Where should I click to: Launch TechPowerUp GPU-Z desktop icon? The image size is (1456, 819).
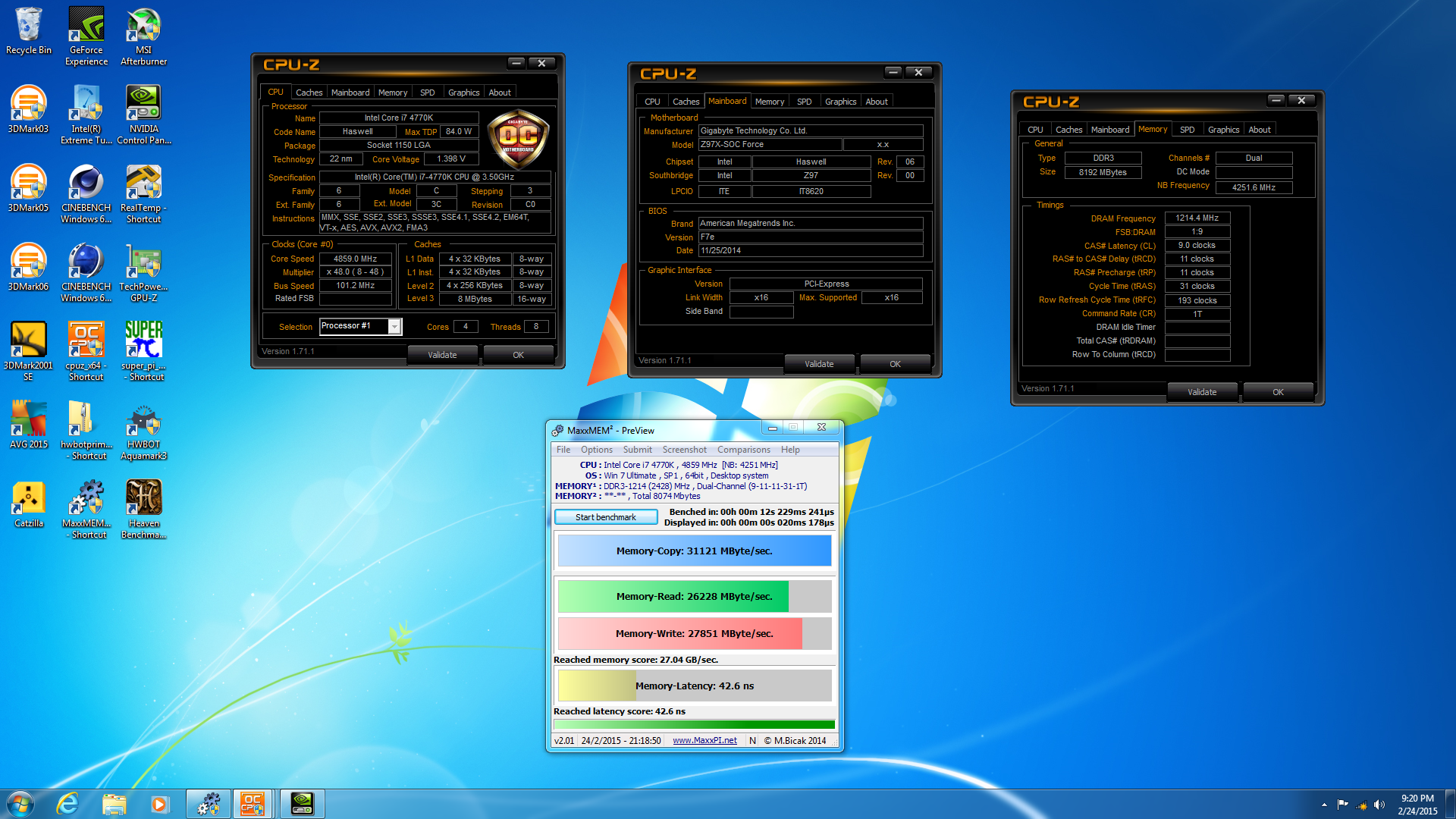point(144,272)
